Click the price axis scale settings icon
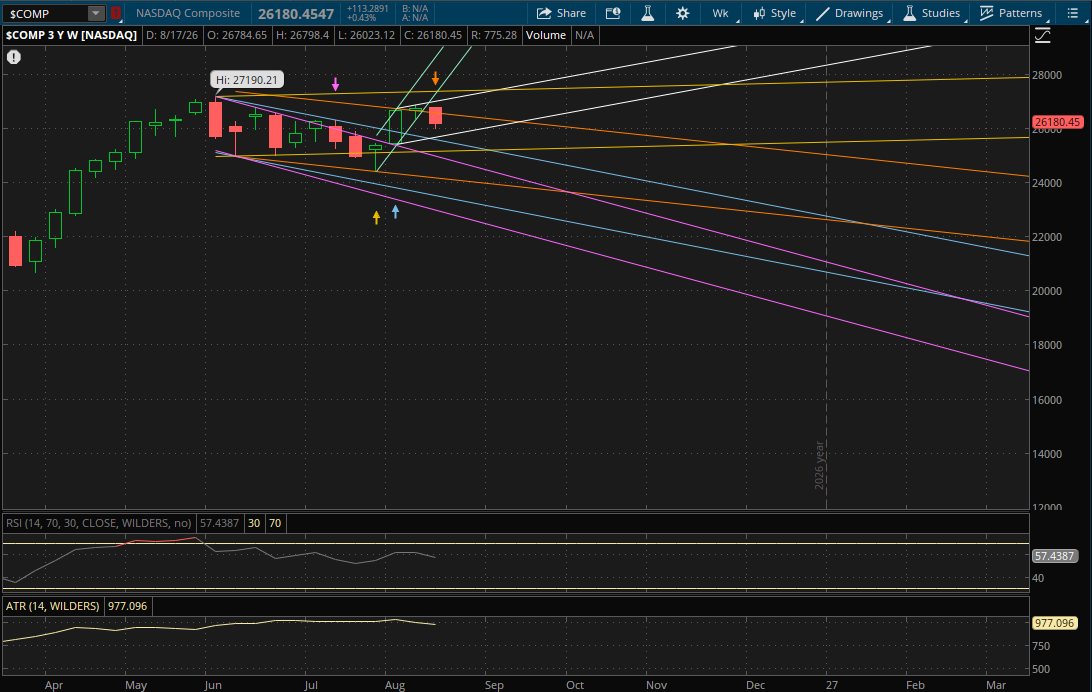 1043,36
